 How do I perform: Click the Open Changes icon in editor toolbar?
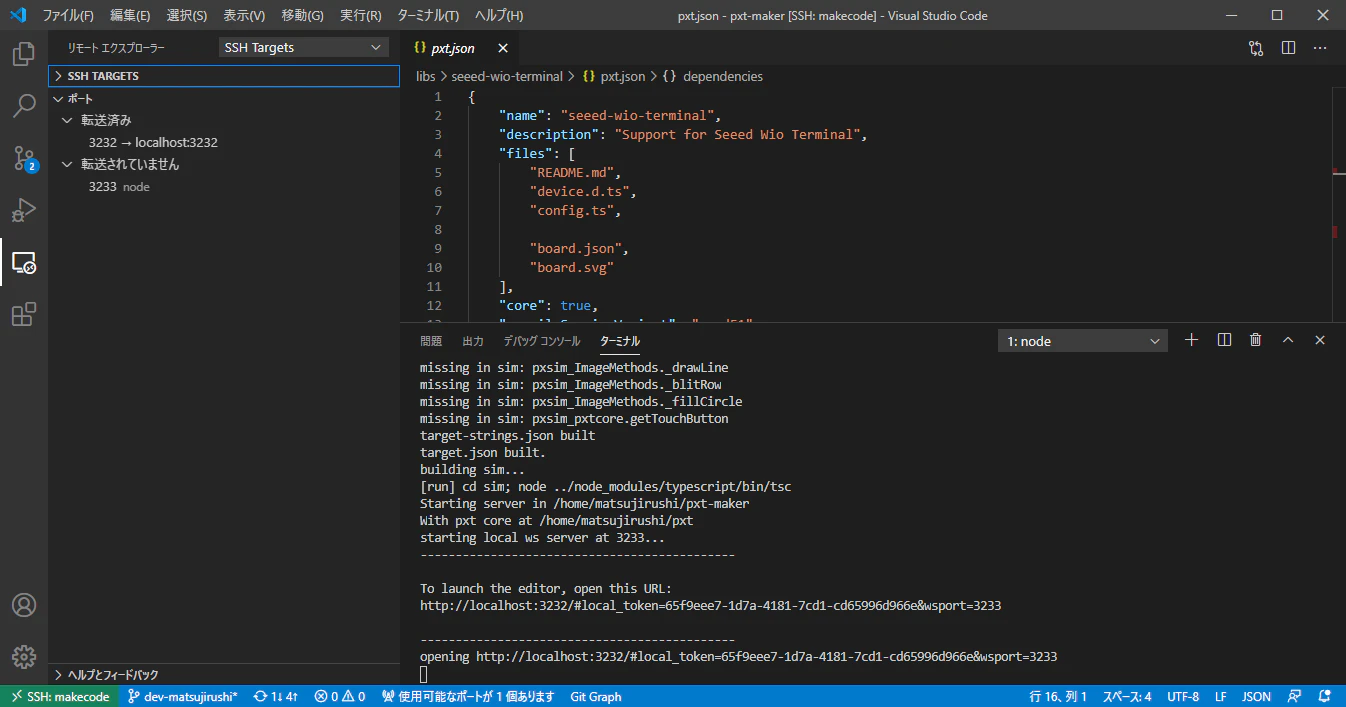pos(1256,48)
